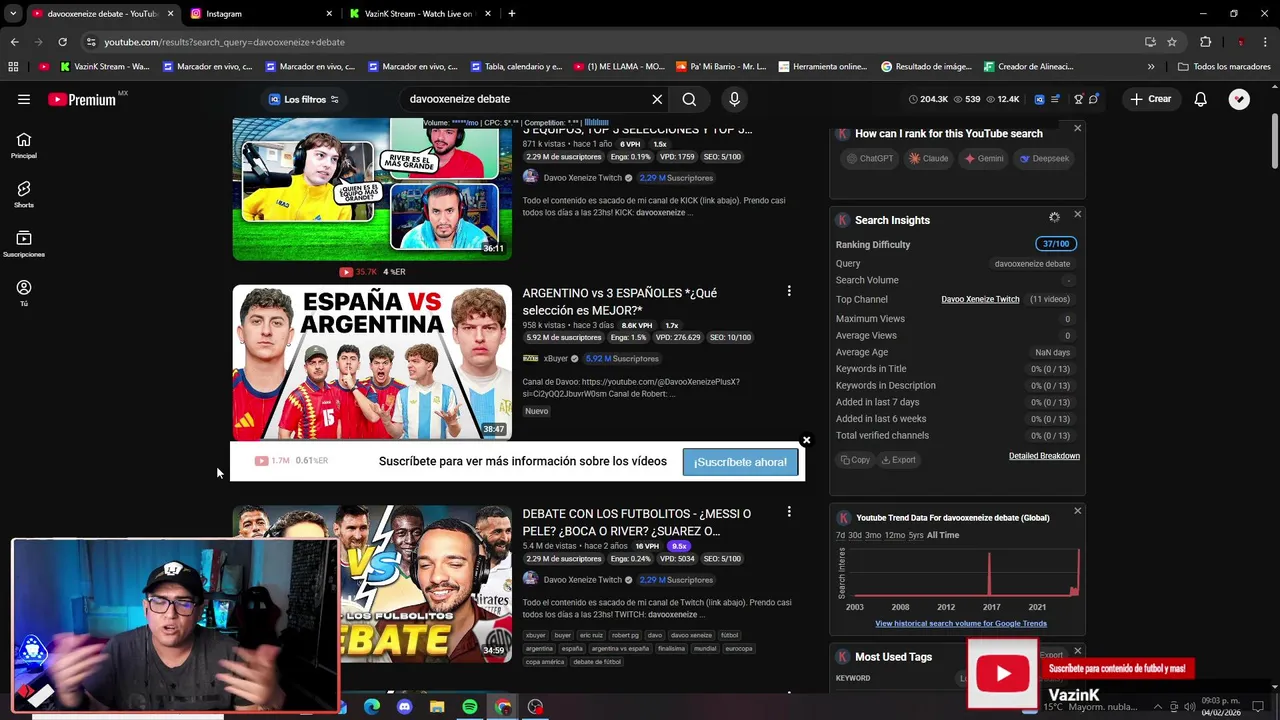
Task: Open Chrome apps grid in bookmarks bar
Action: pos(13,67)
